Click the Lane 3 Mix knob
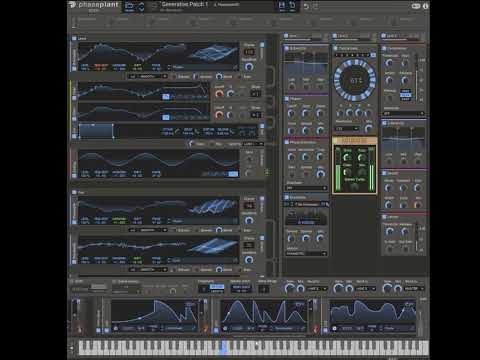Viewport: 480px width, 360px height. click(x=398, y=289)
